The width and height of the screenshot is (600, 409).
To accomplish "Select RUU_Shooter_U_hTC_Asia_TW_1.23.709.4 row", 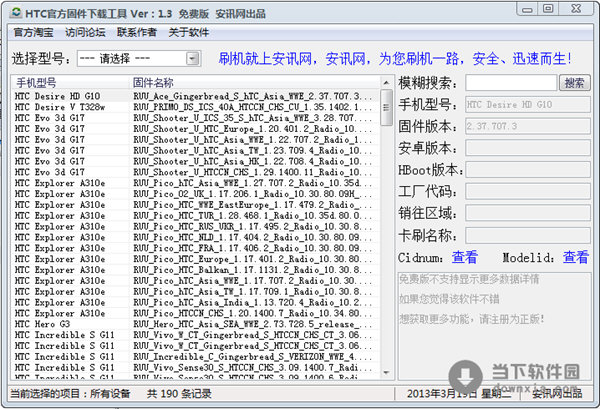I will 195,150.
